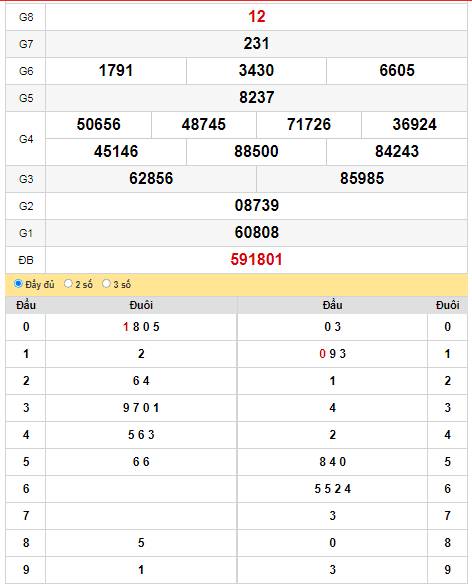Click the G4 number 50656
This screenshot has width=472, height=588.
(99, 125)
